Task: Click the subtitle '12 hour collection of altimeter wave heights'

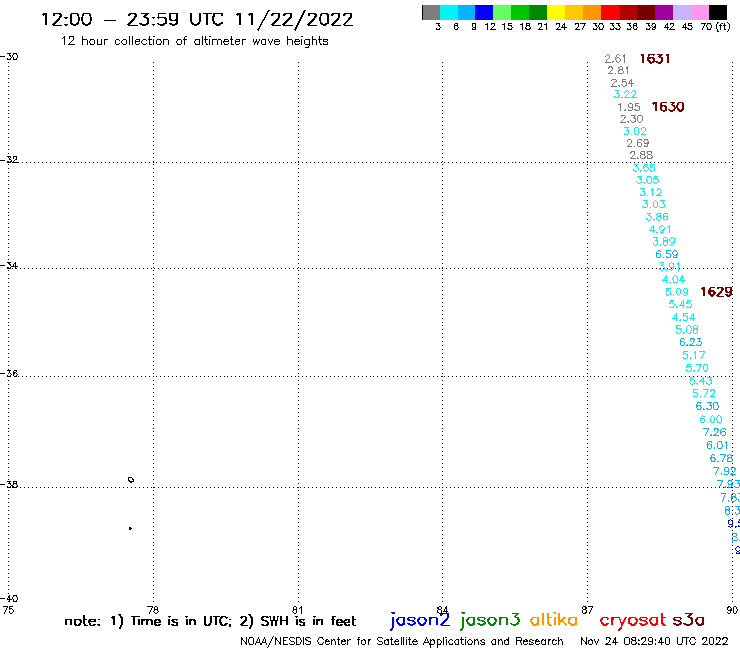Action: point(194,41)
